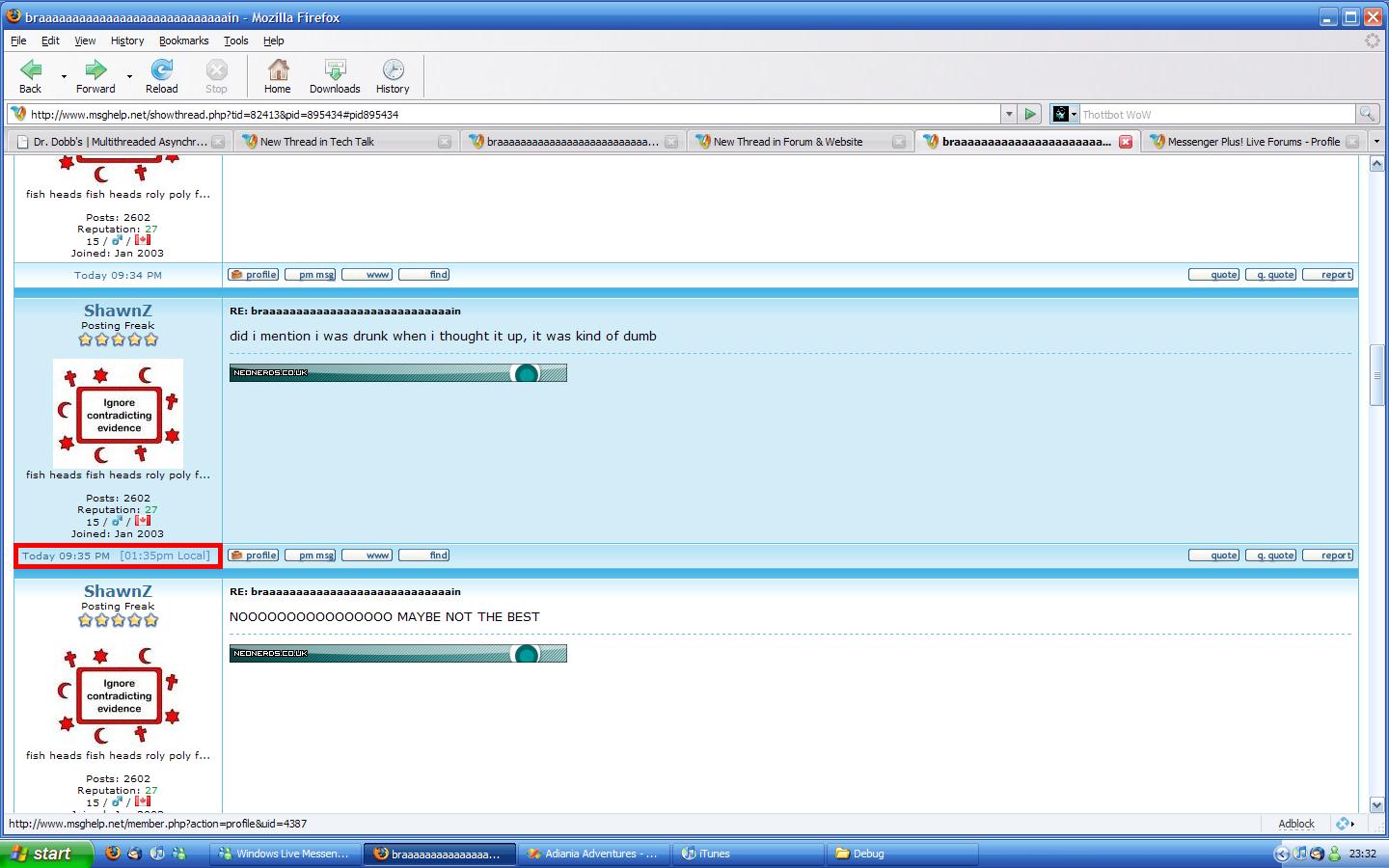Click in the Thottbot WoW search field

click(x=1215, y=115)
